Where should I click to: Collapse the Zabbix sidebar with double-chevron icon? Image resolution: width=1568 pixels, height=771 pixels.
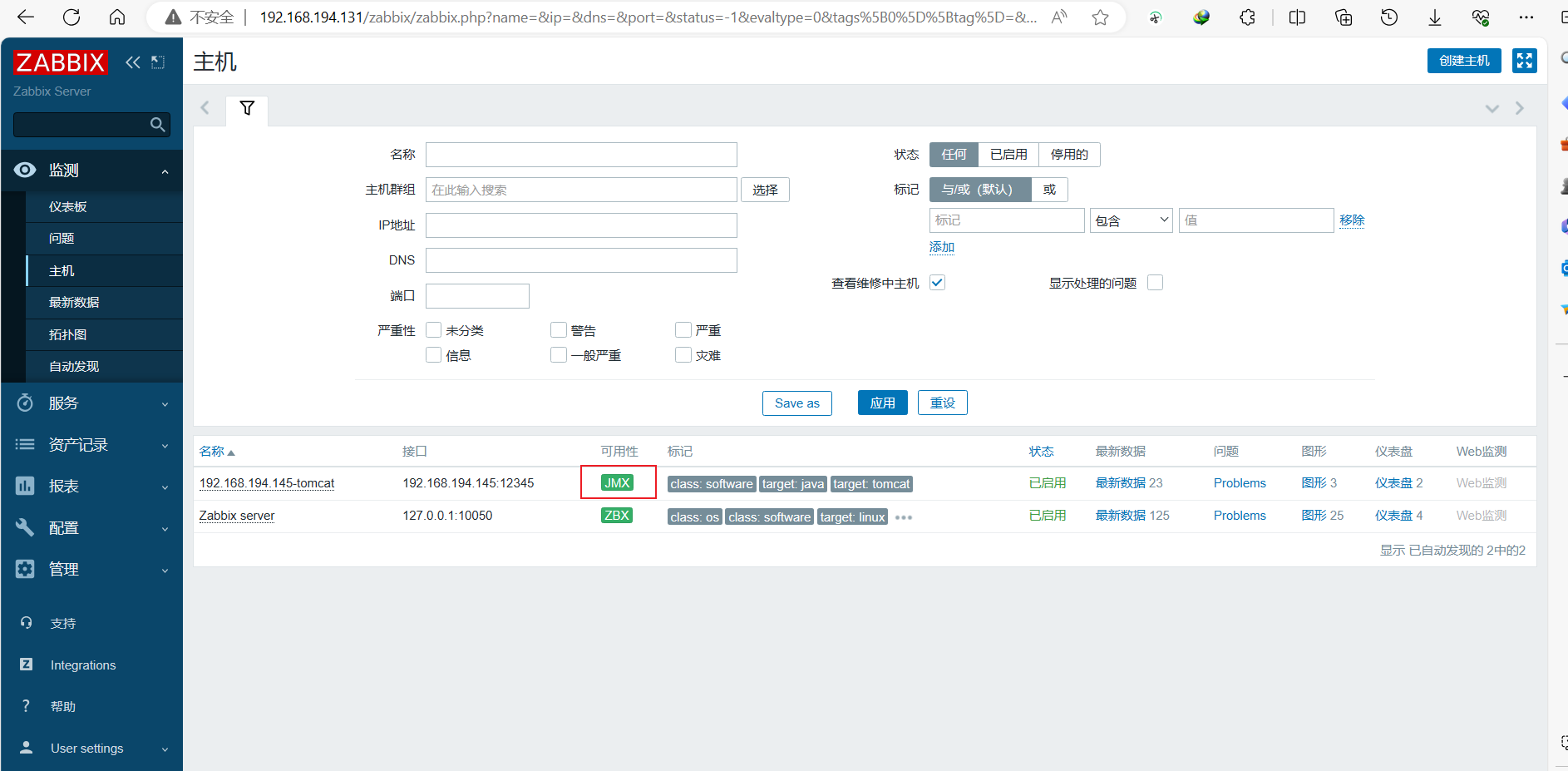click(x=132, y=62)
